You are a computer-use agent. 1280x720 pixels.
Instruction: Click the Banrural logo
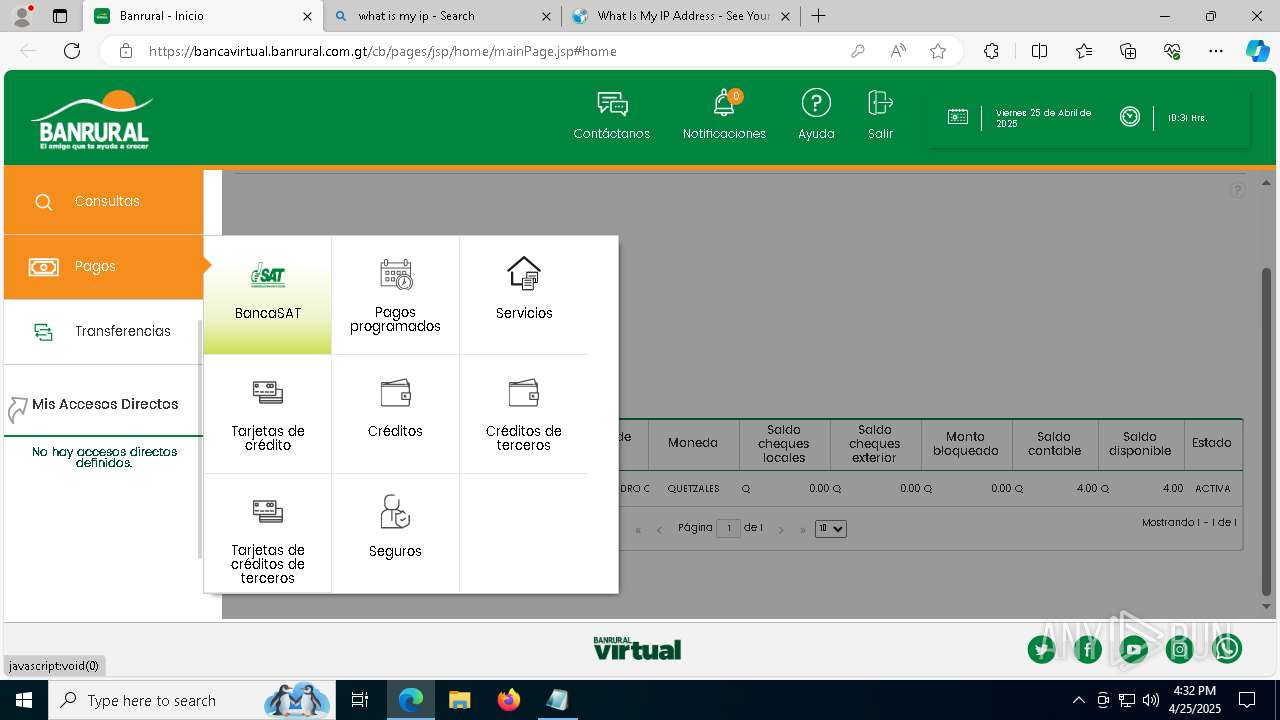[93, 121]
